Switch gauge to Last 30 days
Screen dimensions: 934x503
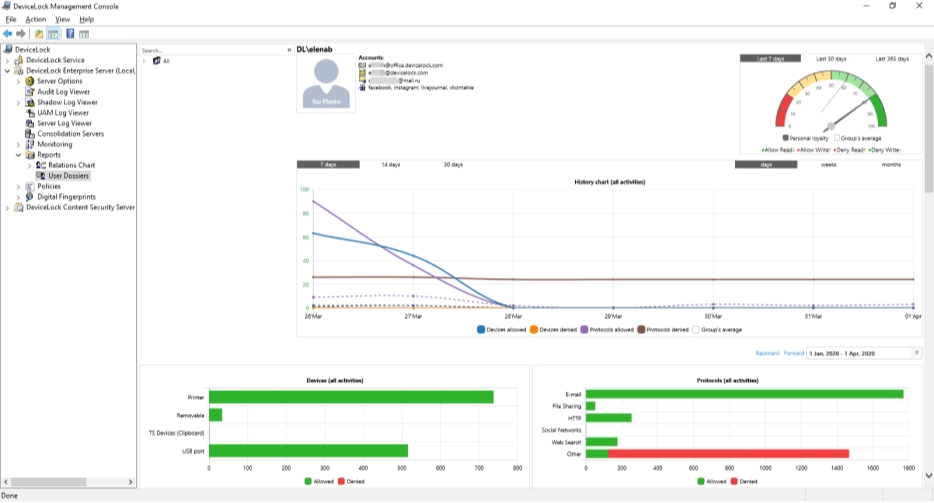(831, 59)
